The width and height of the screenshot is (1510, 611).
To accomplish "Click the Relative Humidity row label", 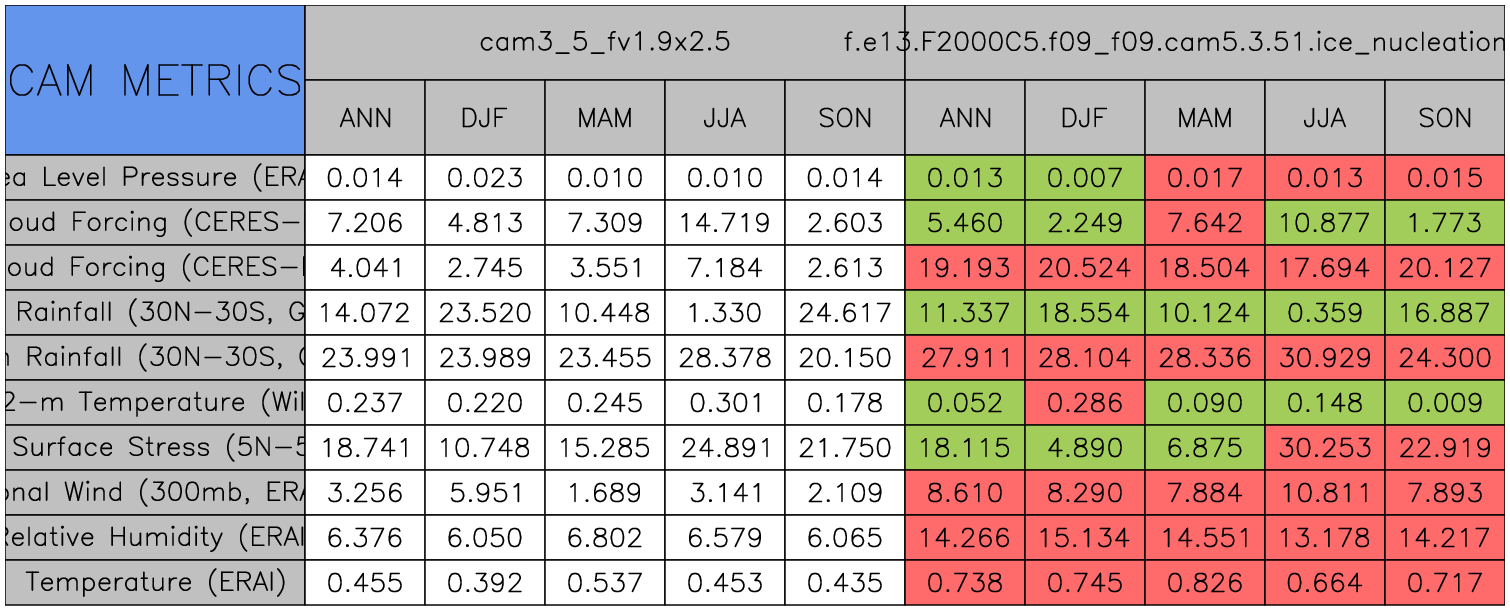I will click(x=155, y=538).
